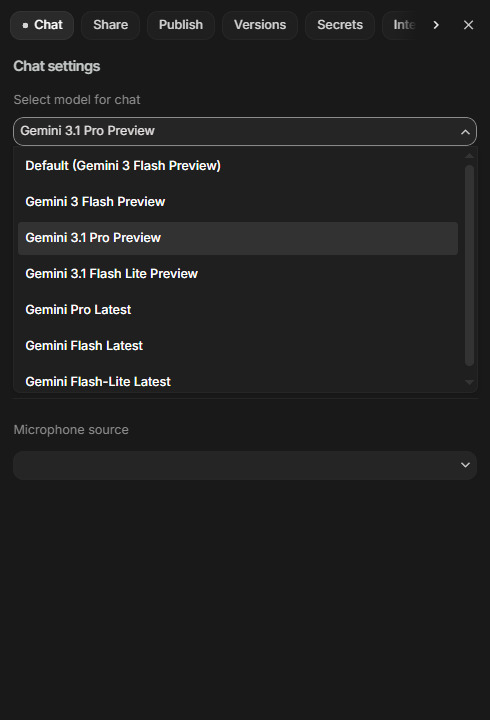The height and width of the screenshot is (720, 490).
Task: Click the right arrow to show more tabs
Action: [436, 25]
